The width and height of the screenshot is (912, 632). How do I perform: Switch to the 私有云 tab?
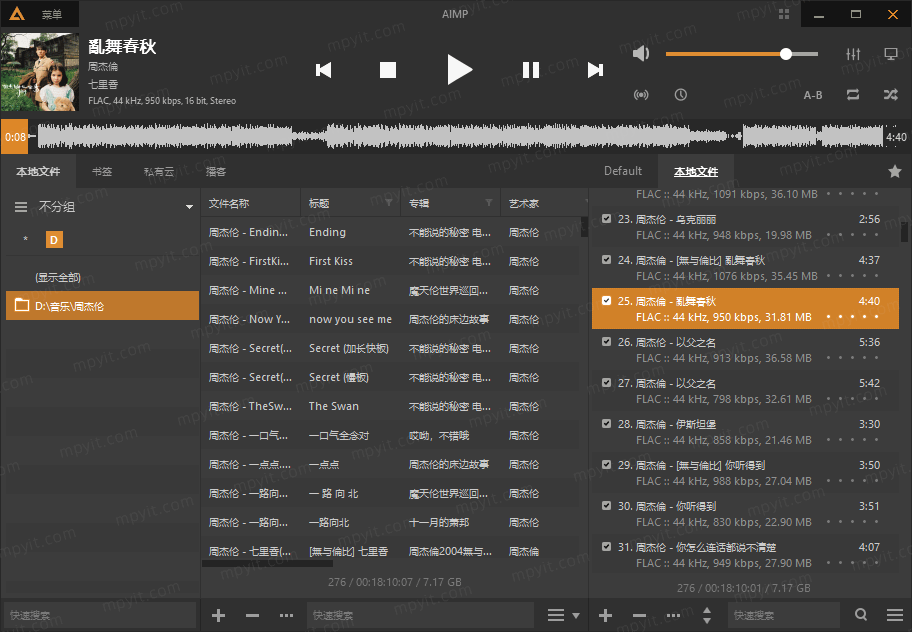tap(159, 172)
